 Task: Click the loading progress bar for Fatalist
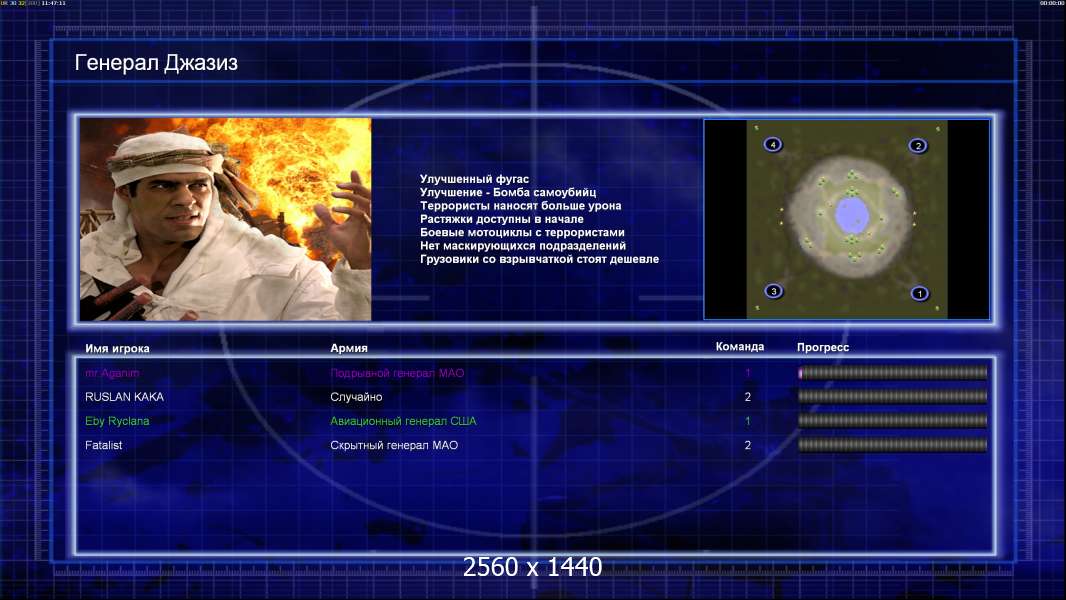click(893, 445)
